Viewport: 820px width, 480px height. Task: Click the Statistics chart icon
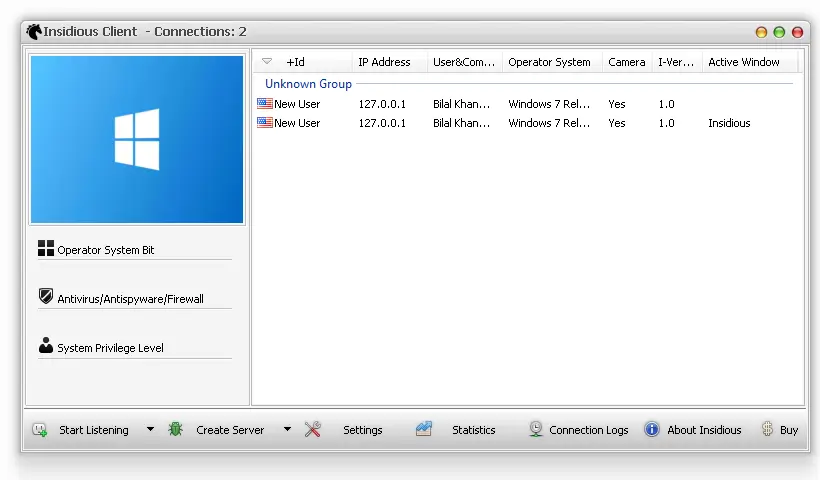424,430
